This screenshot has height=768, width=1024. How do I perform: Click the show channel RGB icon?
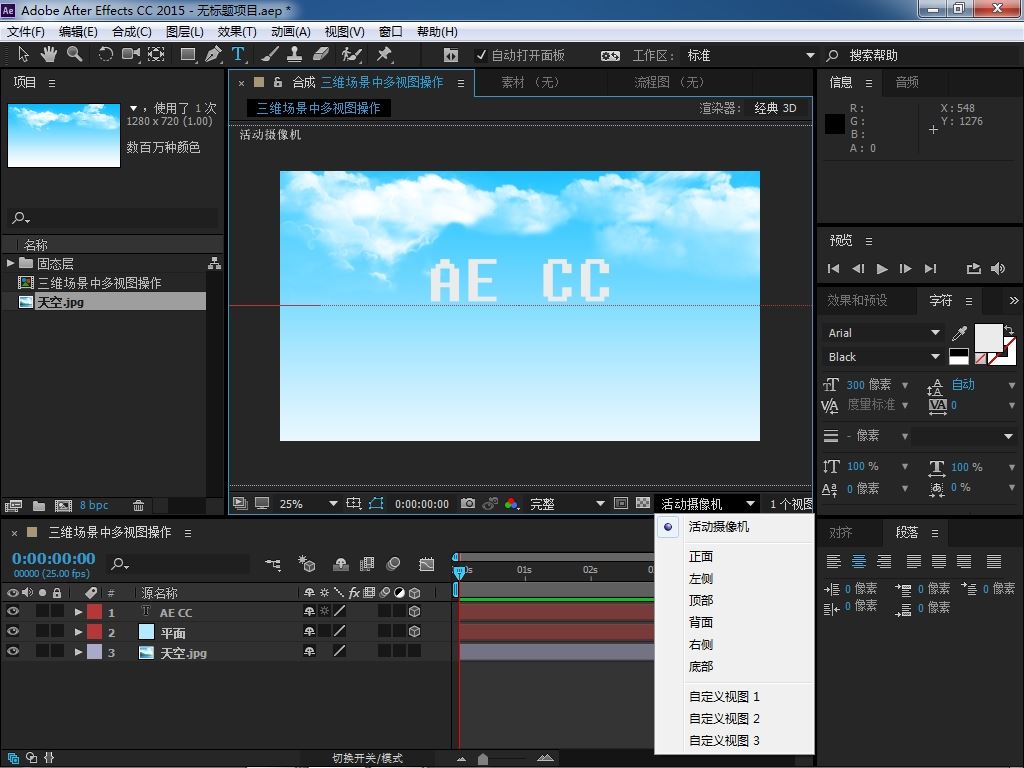pyautogui.click(x=511, y=504)
